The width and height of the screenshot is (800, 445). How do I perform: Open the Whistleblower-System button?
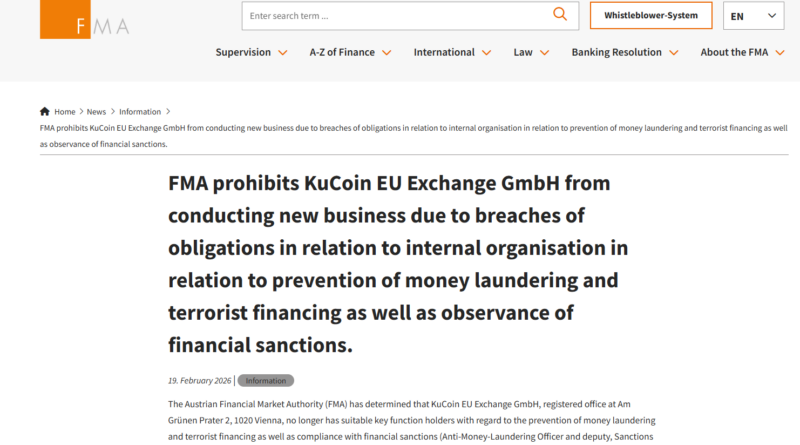click(651, 16)
